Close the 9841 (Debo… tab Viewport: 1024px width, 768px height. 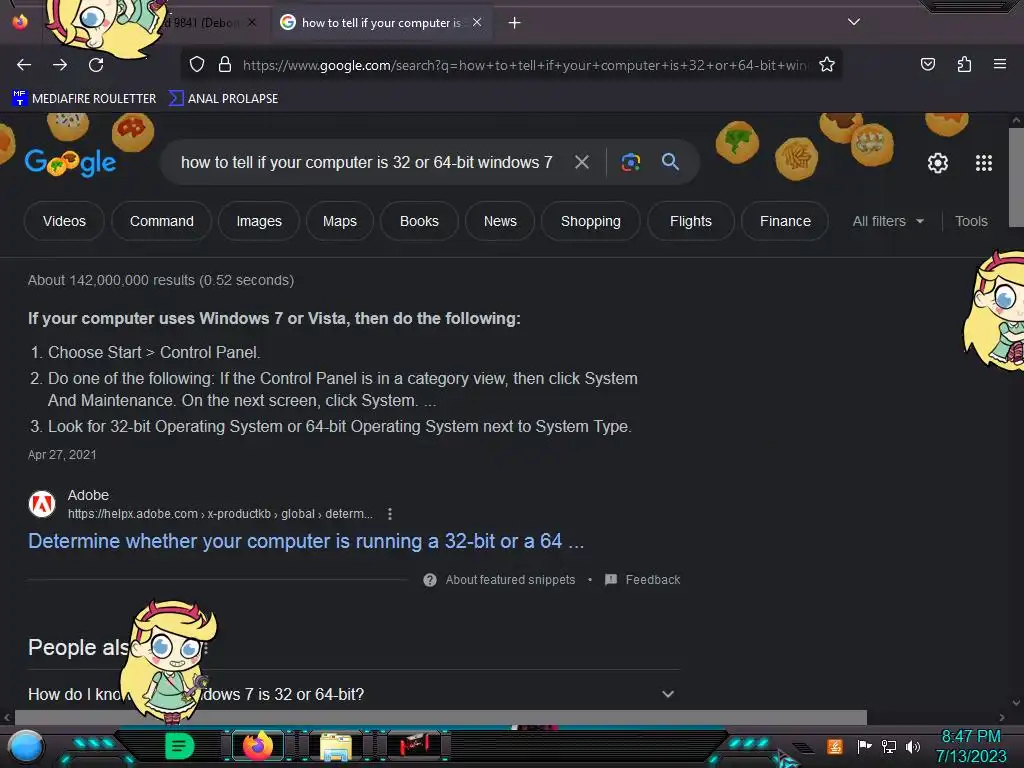[x=251, y=23]
